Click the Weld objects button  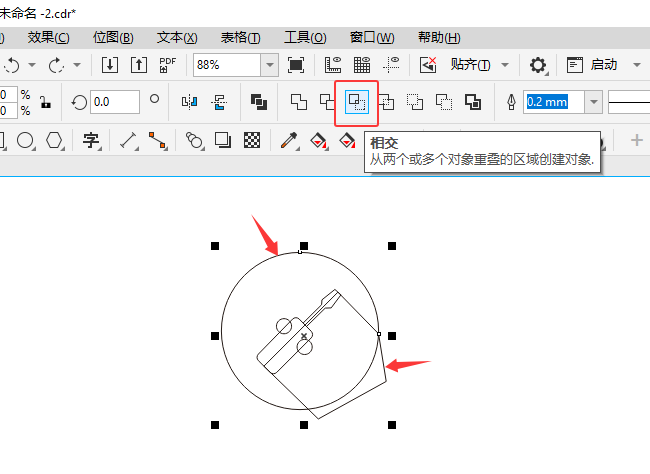299,102
